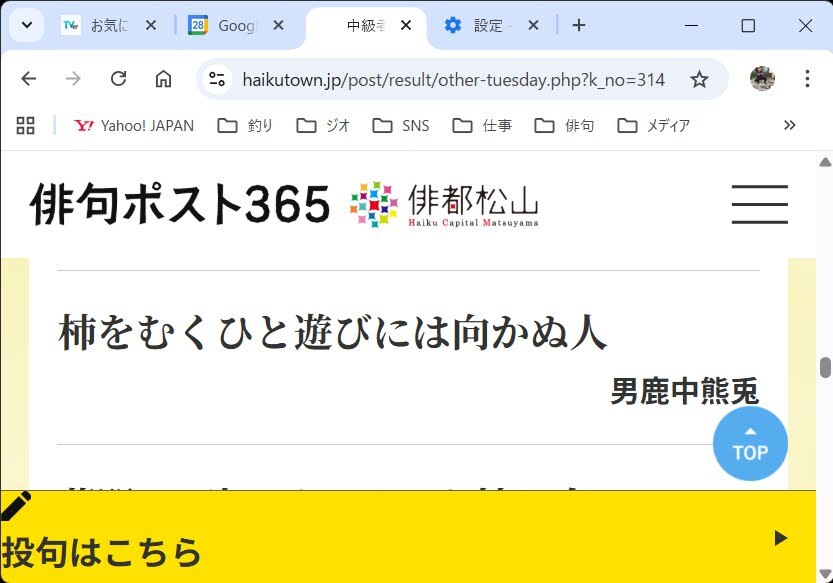Close the 中級 tab

click(406, 25)
